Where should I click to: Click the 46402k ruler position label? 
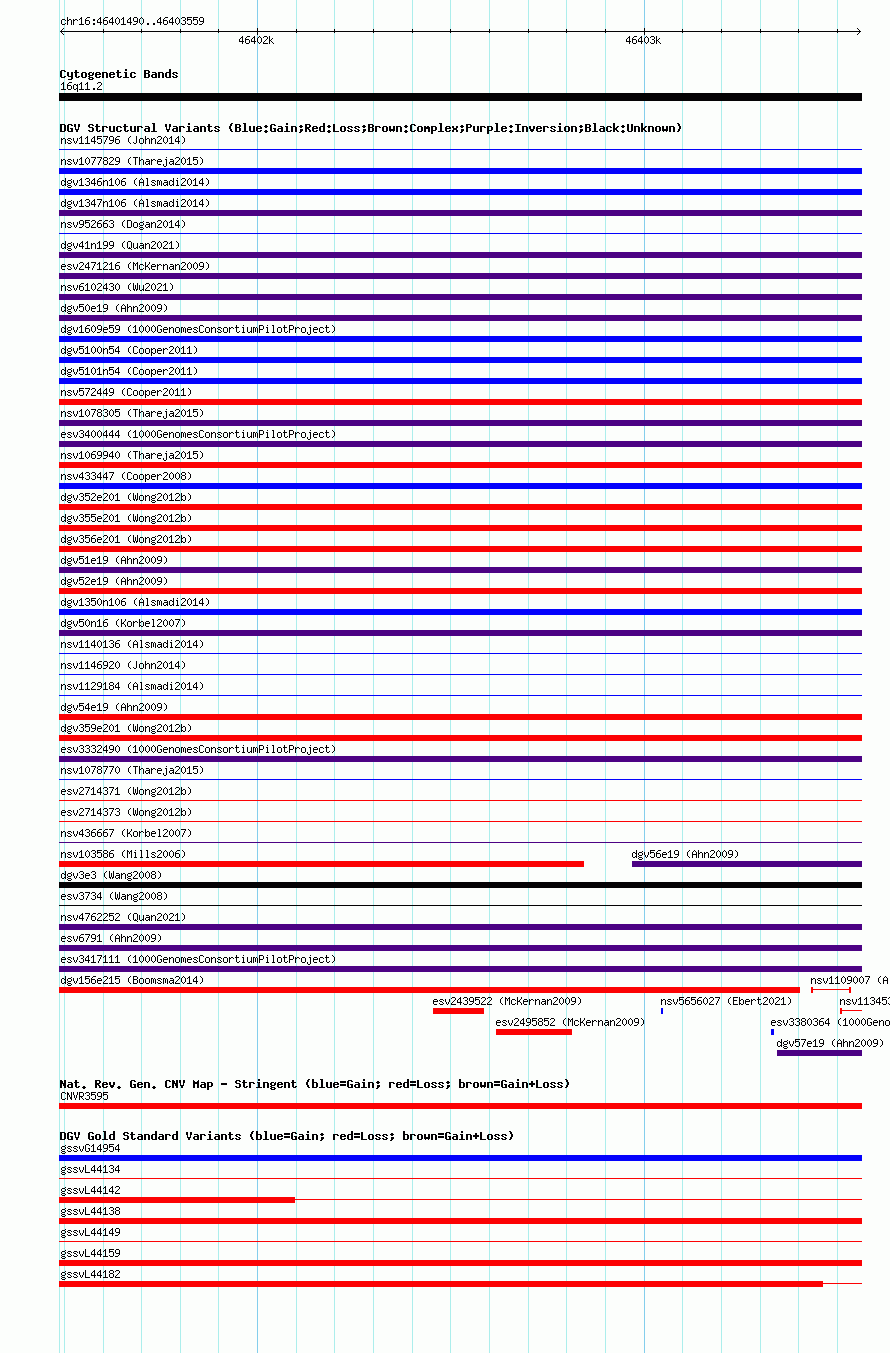pos(256,40)
